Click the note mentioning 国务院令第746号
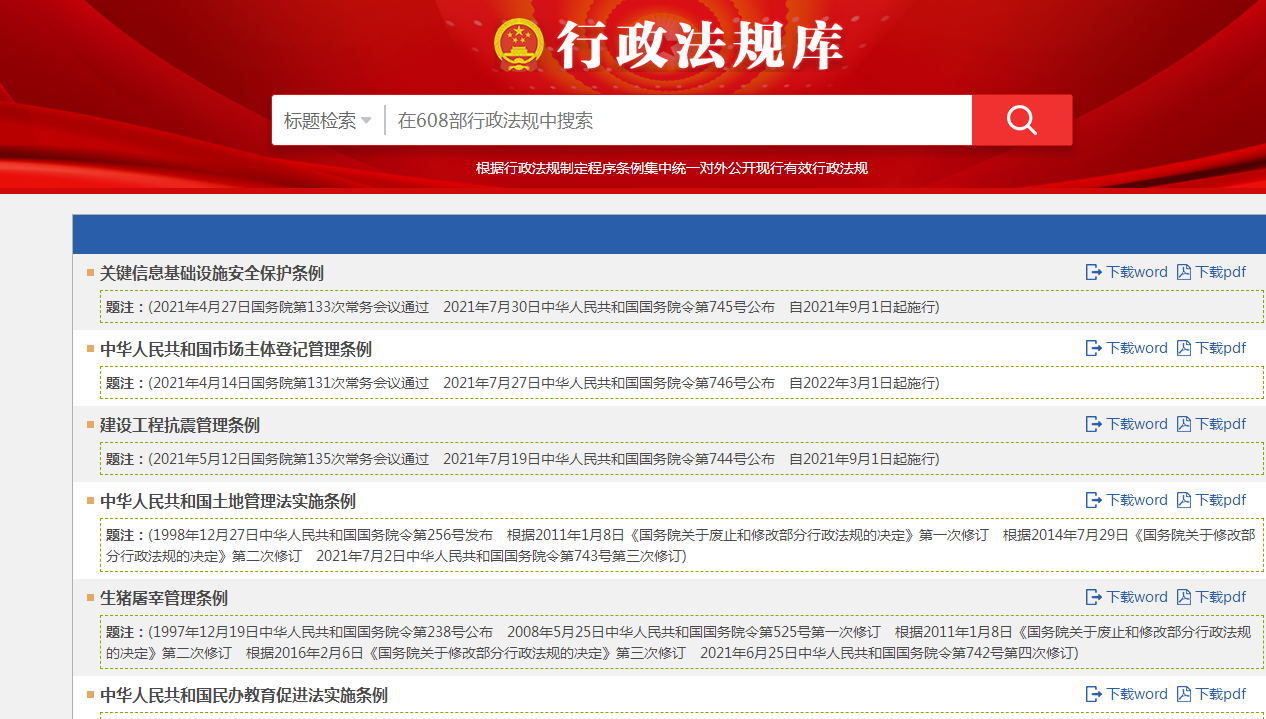This screenshot has height=719, width=1266. (681, 383)
